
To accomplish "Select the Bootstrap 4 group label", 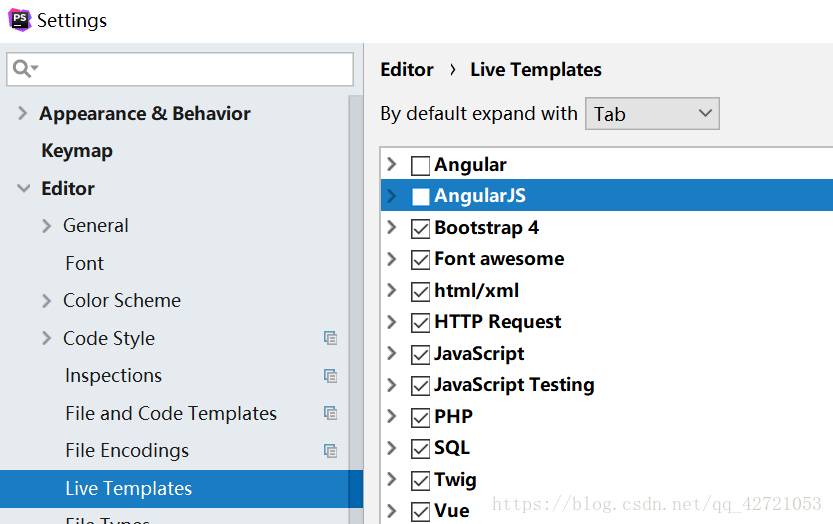I will pos(487,227).
